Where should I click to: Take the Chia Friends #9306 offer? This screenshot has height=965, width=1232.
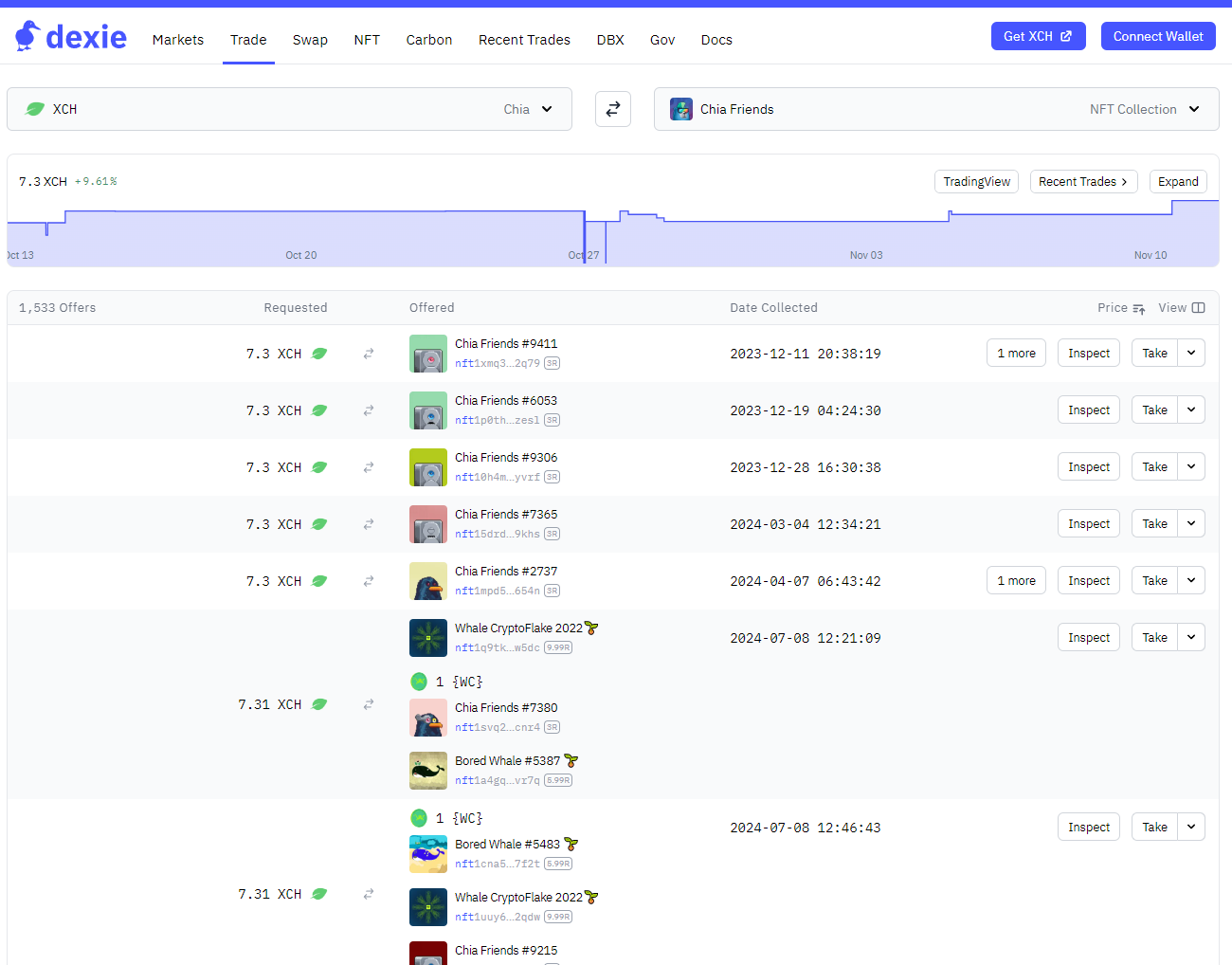click(x=1154, y=466)
